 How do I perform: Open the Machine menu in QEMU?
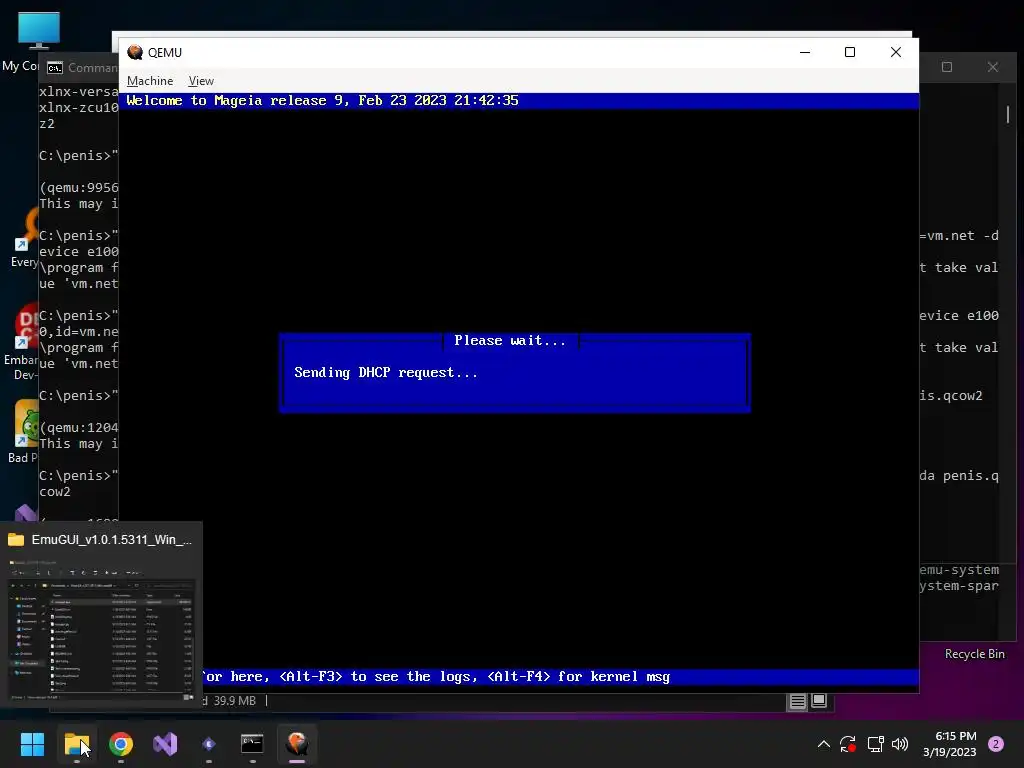[x=150, y=81]
